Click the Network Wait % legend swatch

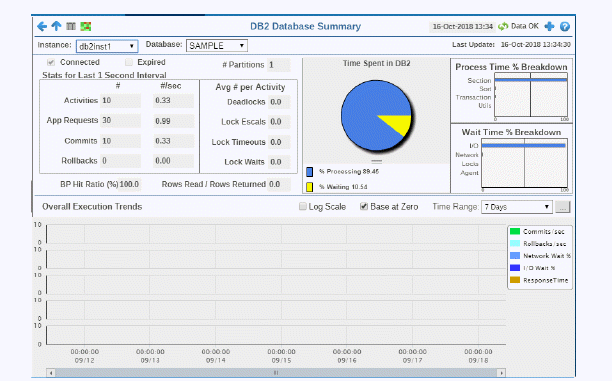point(515,256)
